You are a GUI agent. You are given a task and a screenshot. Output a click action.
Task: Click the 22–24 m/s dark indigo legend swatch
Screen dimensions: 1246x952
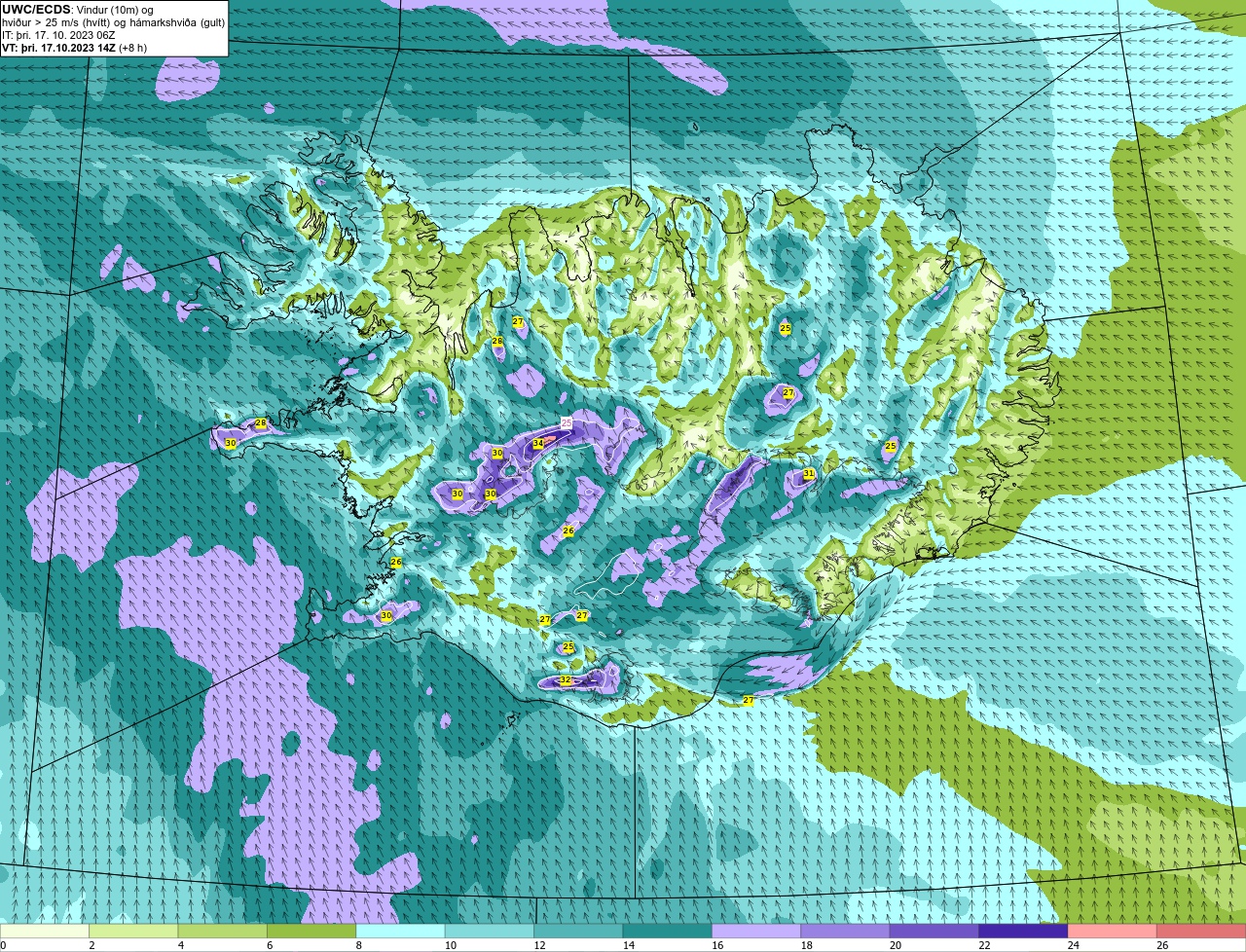[x=1024, y=931]
